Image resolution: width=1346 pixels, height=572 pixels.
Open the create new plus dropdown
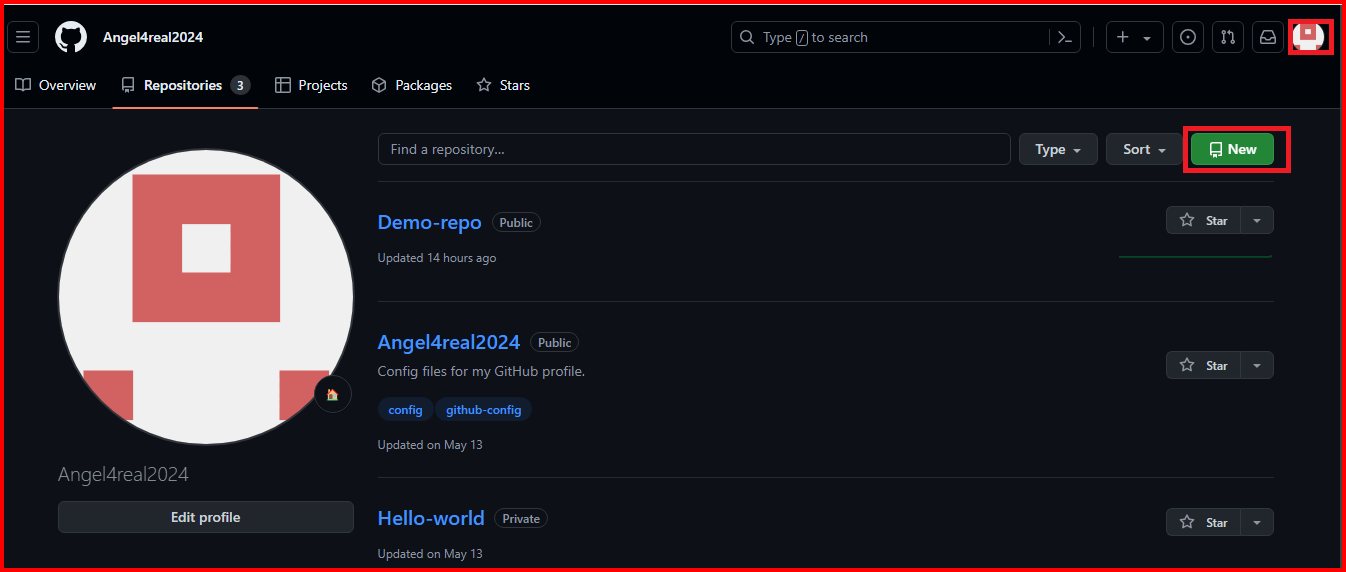coord(1134,37)
